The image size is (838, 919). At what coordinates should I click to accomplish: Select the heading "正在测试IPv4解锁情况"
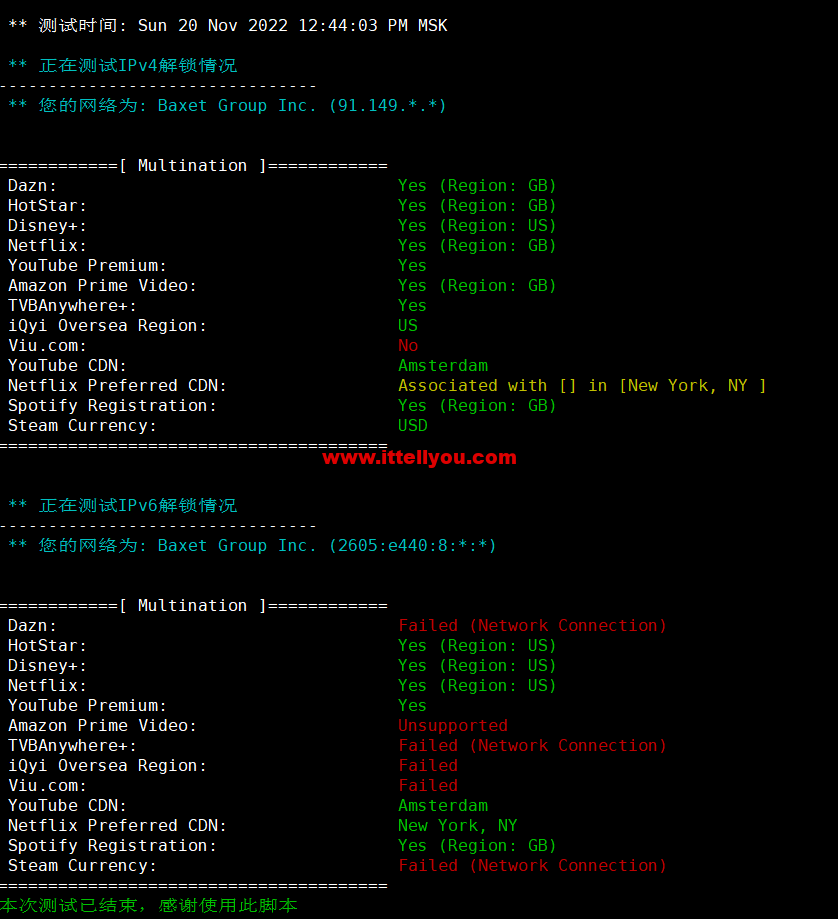point(138,66)
